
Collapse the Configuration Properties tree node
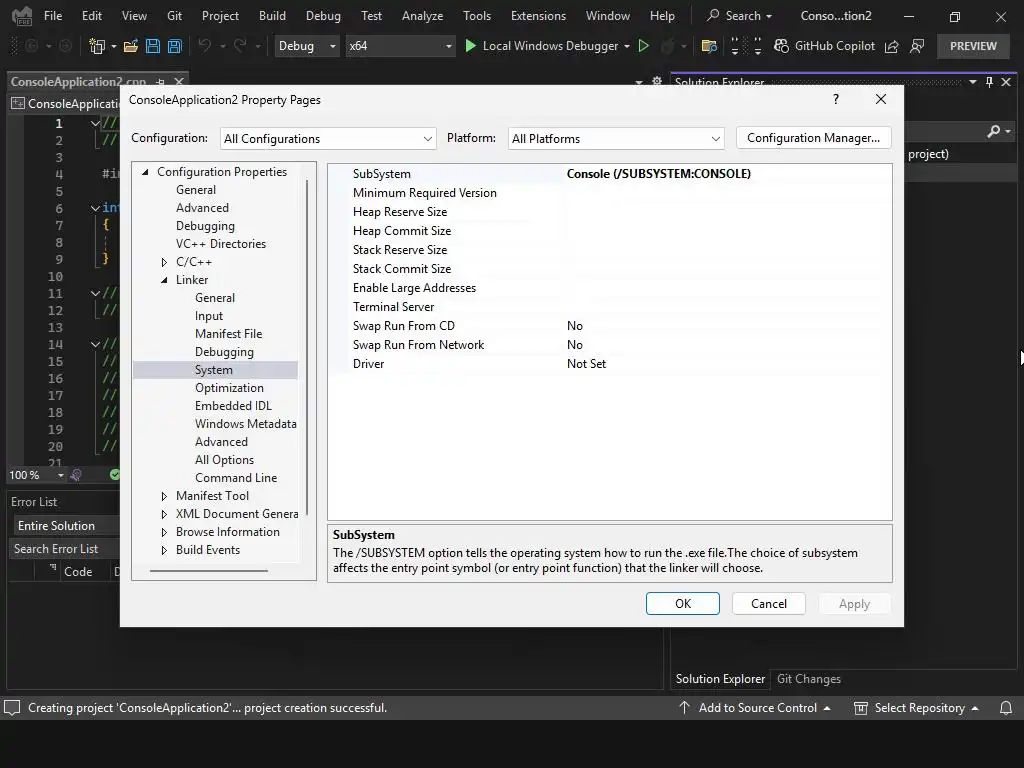tap(146, 172)
